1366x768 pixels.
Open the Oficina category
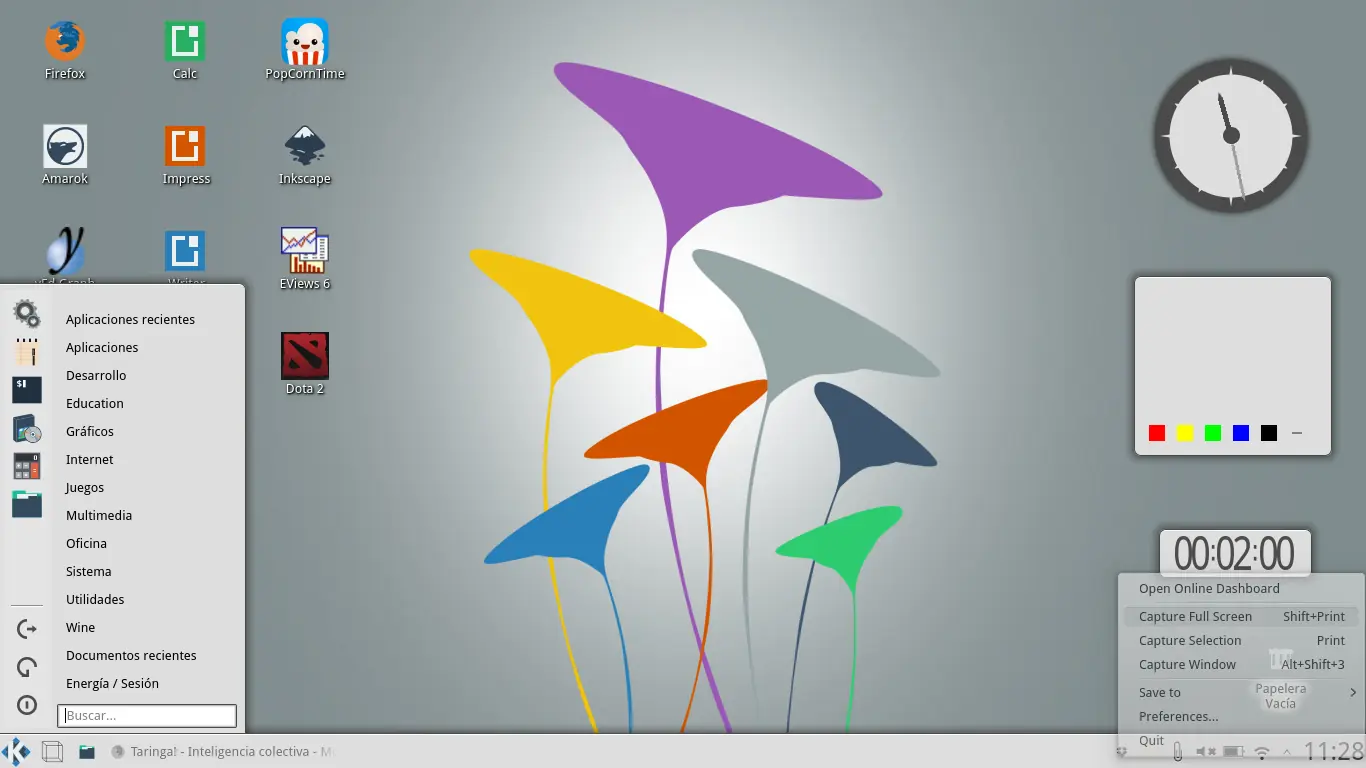click(x=86, y=543)
